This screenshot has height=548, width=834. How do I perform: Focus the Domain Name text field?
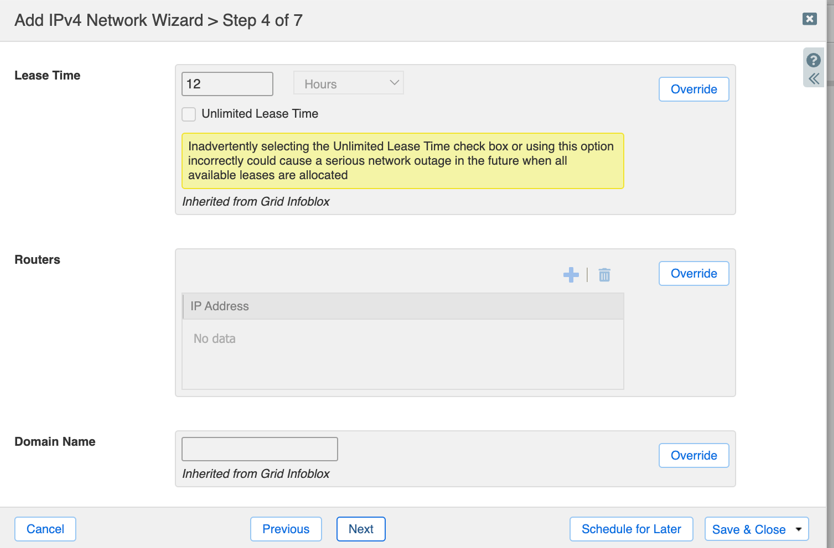coord(260,449)
